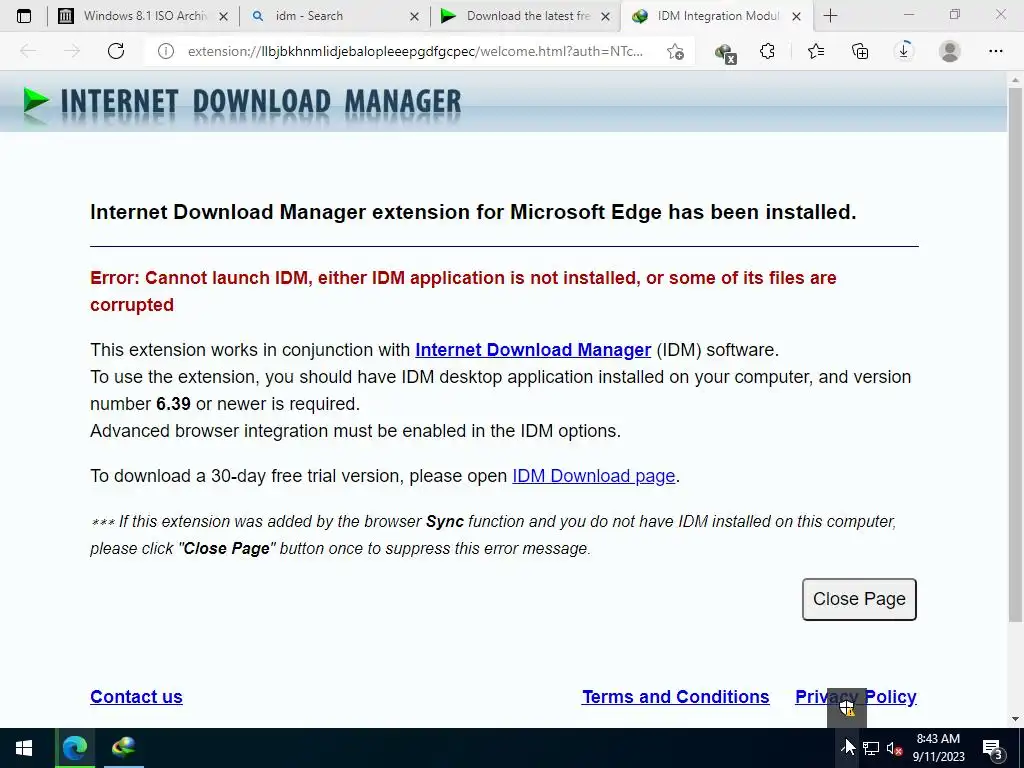View site information icon in address bar
The height and width of the screenshot is (768, 1024).
pos(166,51)
